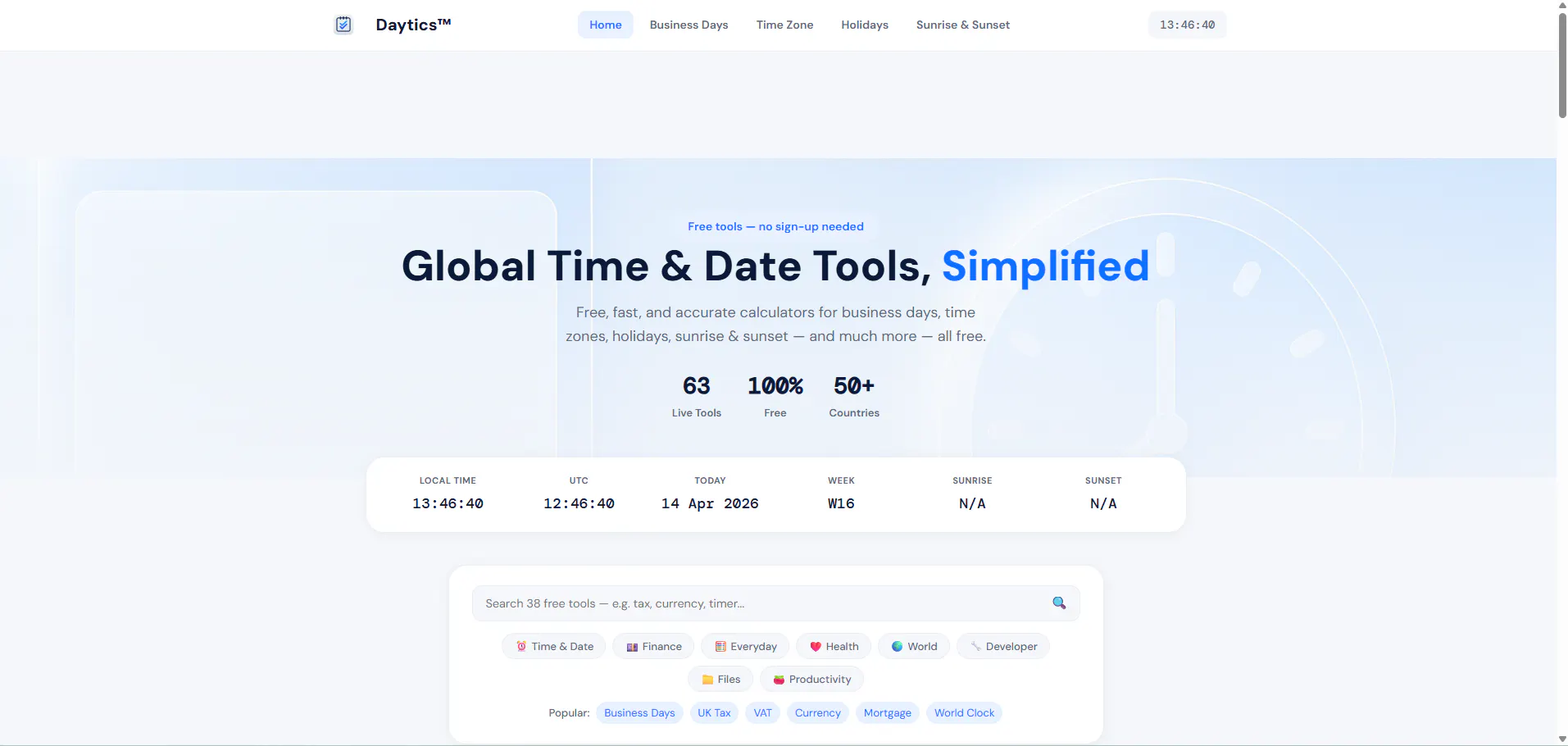Click the SUNRISE N/A value
The height and width of the screenshot is (746, 1568).
[x=972, y=503]
